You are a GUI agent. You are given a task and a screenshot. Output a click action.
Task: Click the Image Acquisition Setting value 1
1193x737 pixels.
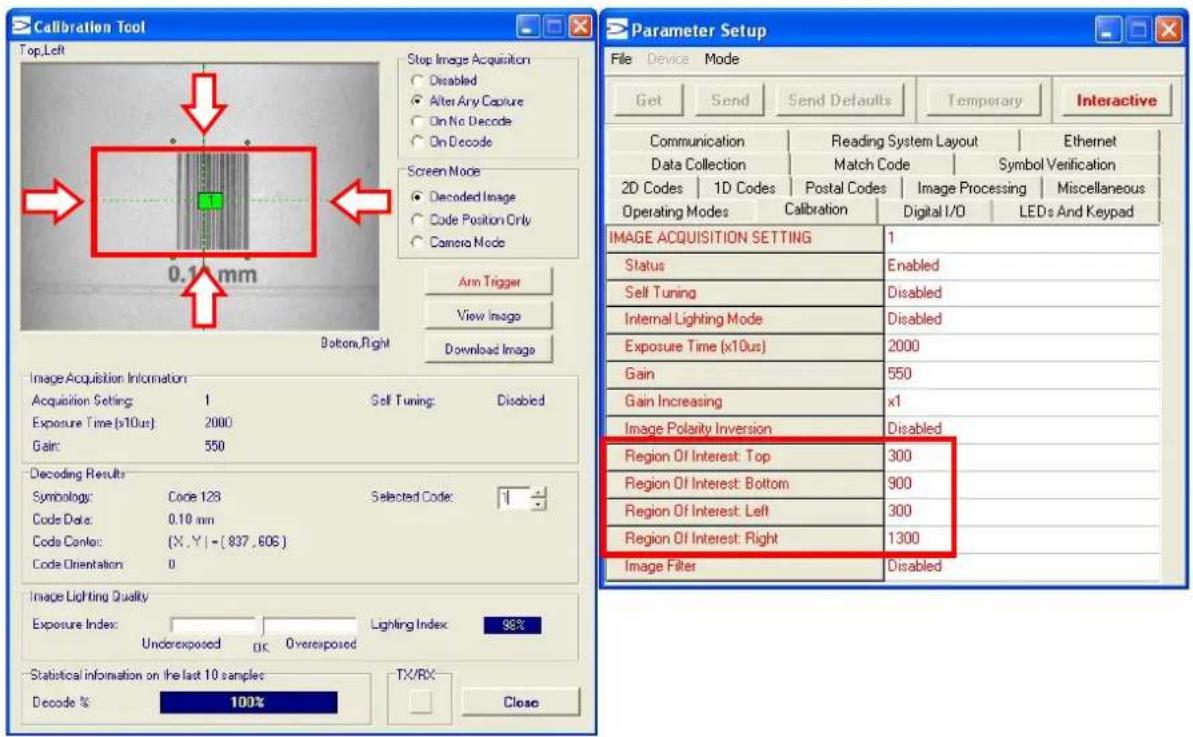pos(1022,238)
